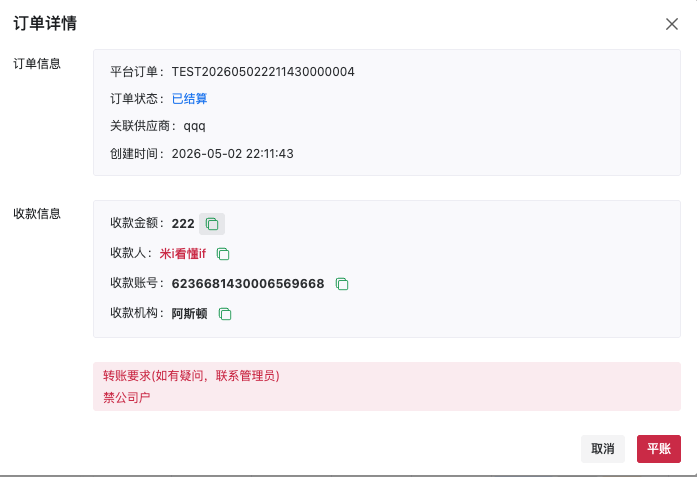The height and width of the screenshot is (477, 697).
Task: Click the 平台订单 field label
Action: coord(137,72)
